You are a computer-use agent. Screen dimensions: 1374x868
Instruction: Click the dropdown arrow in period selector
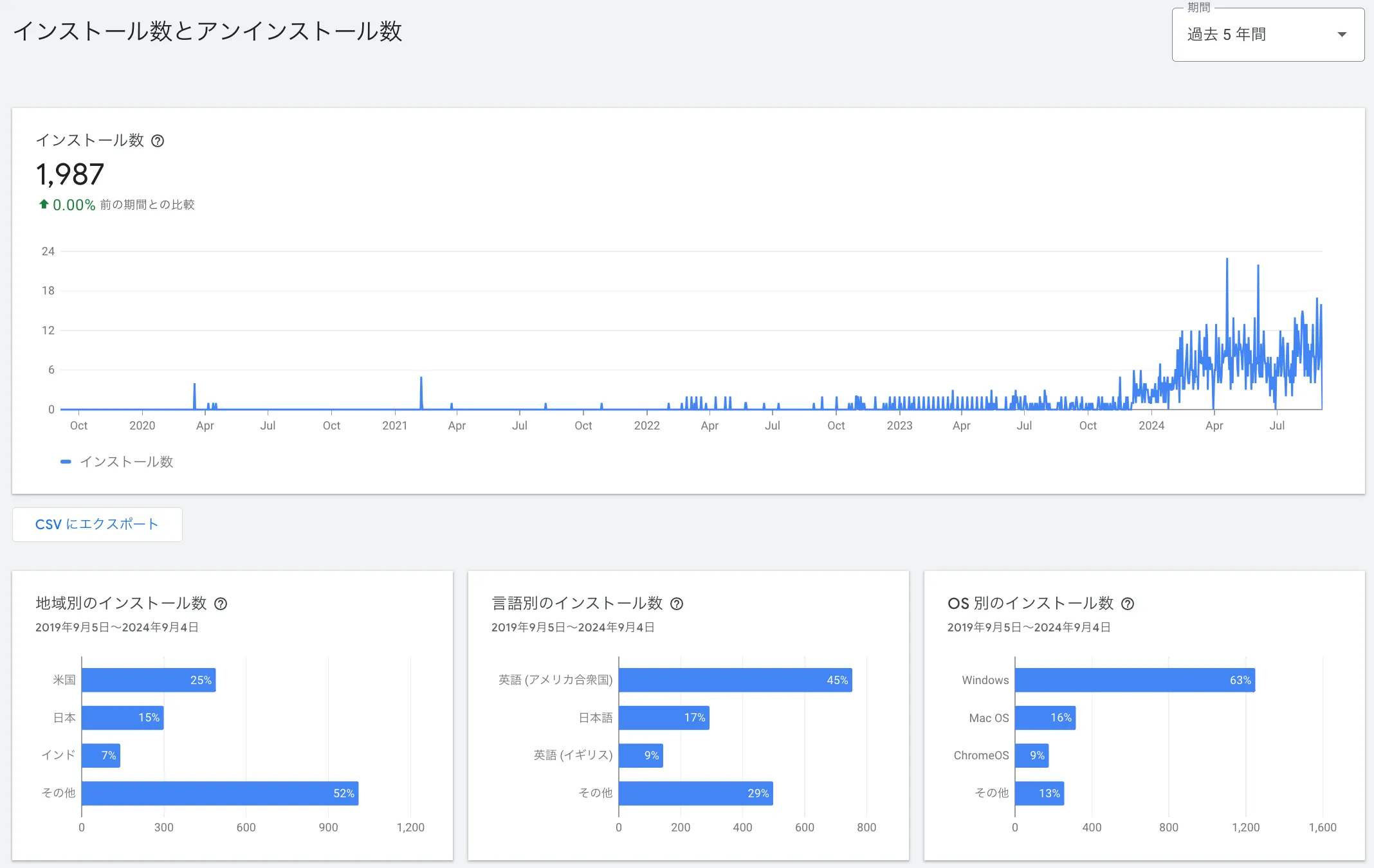pyautogui.click(x=1342, y=35)
